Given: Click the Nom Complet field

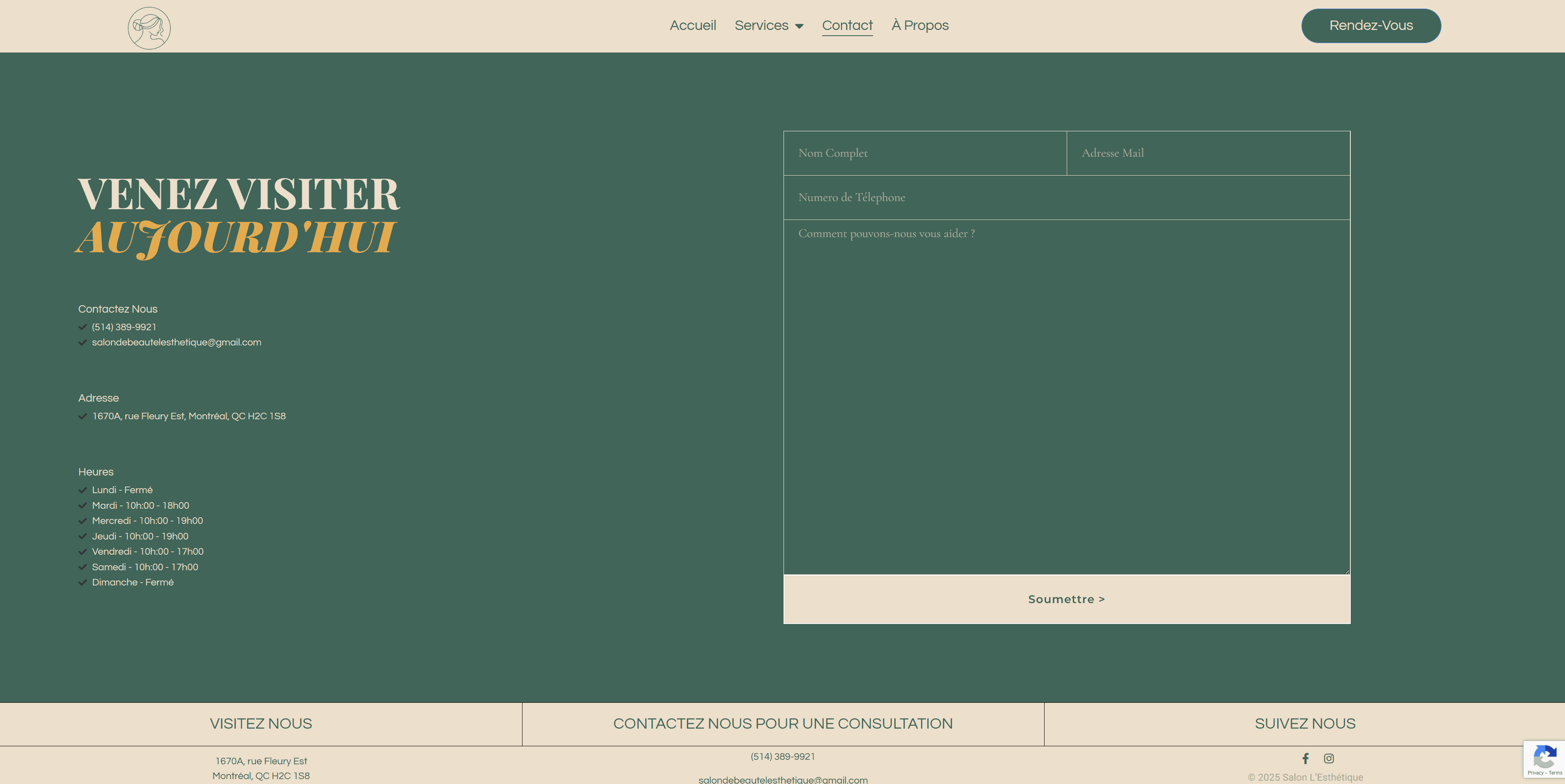Looking at the screenshot, I should [x=925, y=153].
